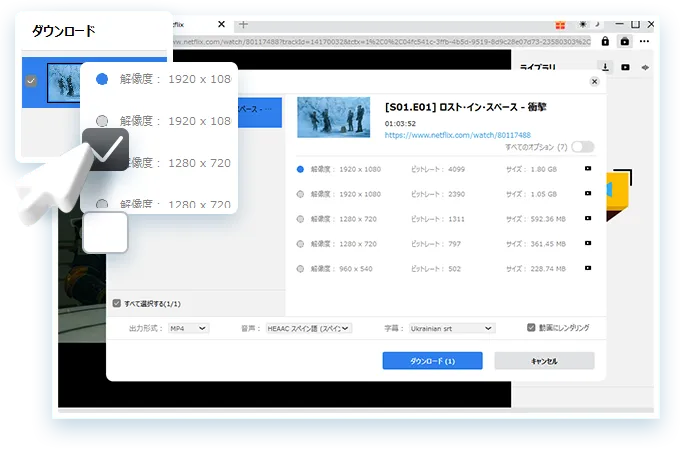Close the download options dialog
684x449 pixels.
coord(594,82)
